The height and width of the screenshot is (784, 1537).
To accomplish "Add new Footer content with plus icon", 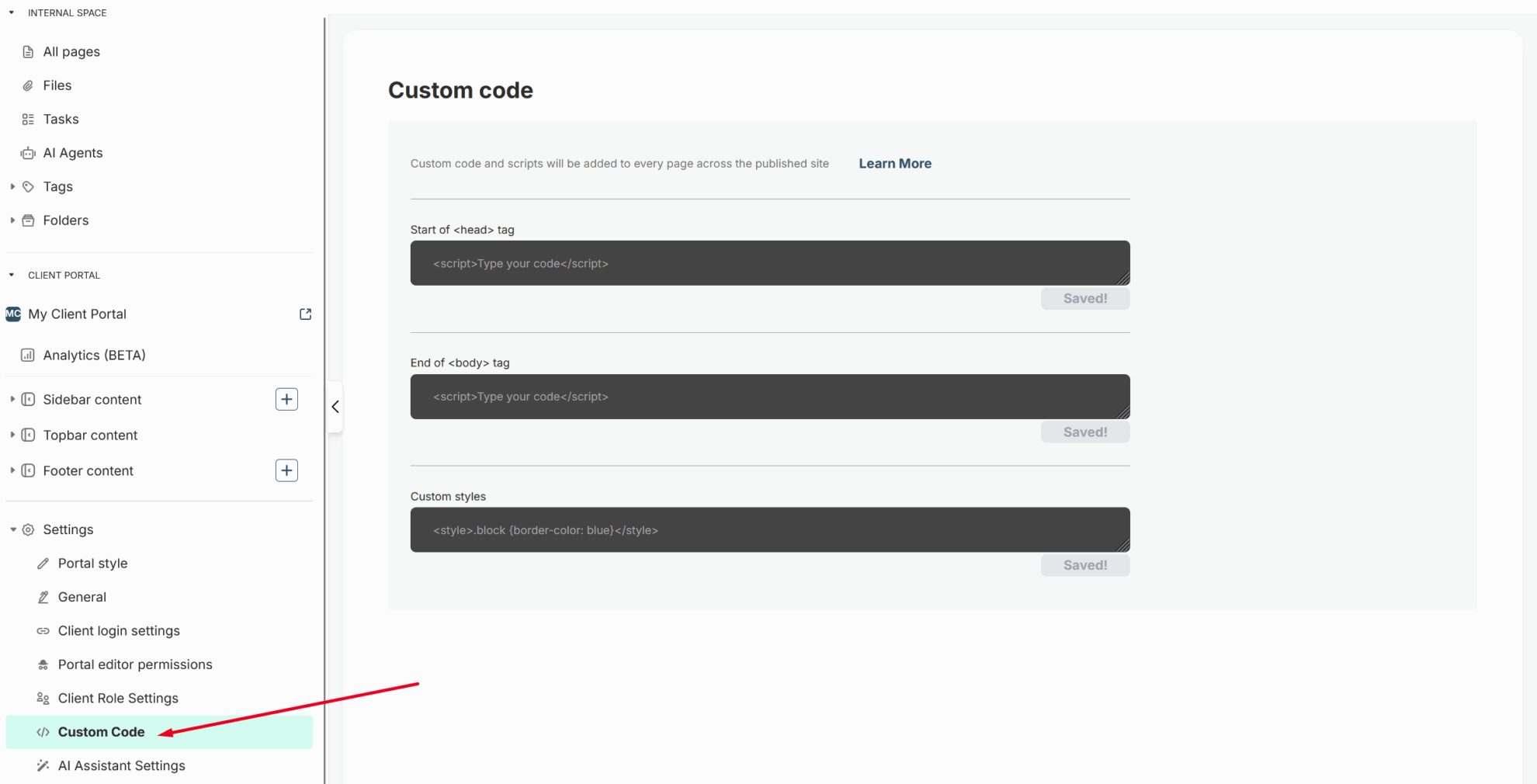I will tap(286, 470).
